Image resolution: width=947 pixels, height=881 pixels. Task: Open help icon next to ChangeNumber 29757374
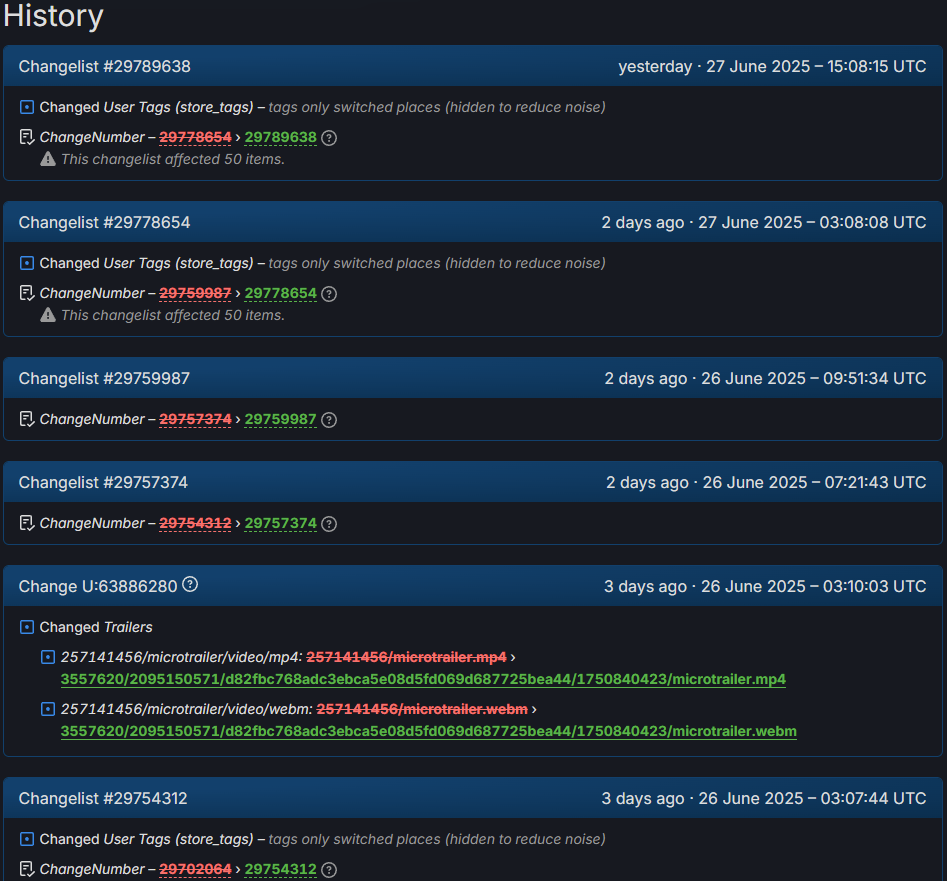[329, 524]
